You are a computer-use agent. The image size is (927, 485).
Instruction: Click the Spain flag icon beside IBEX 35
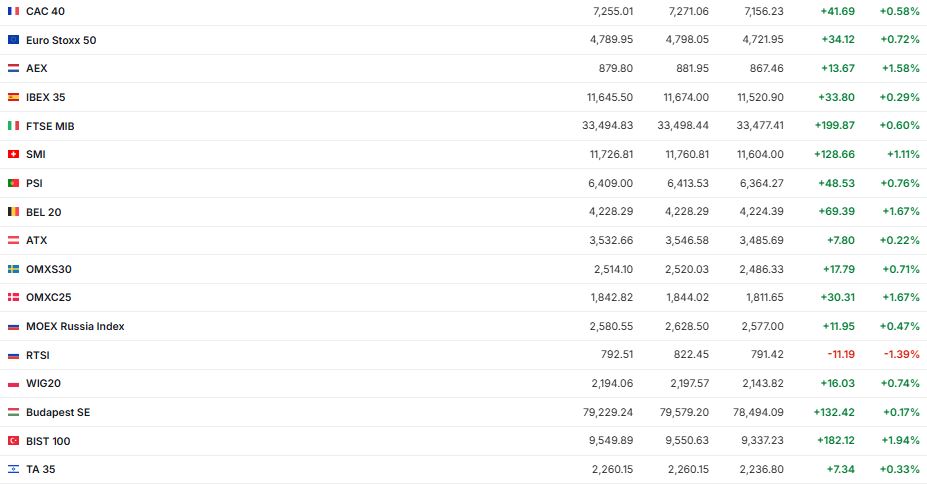pyautogui.click(x=13, y=97)
